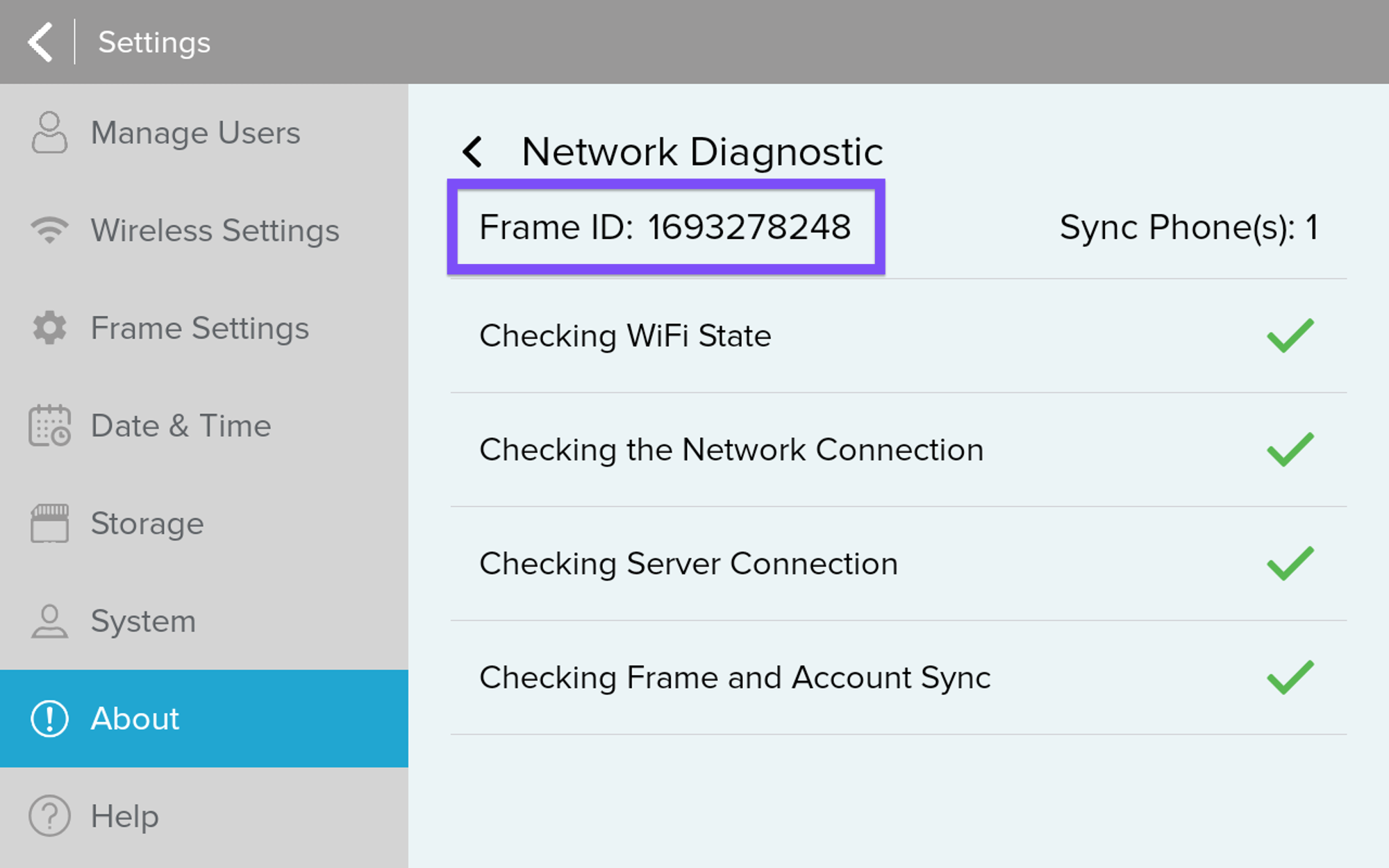The image size is (1389, 868).
Task: Click the Settings header back arrow
Action: (40, 42)
